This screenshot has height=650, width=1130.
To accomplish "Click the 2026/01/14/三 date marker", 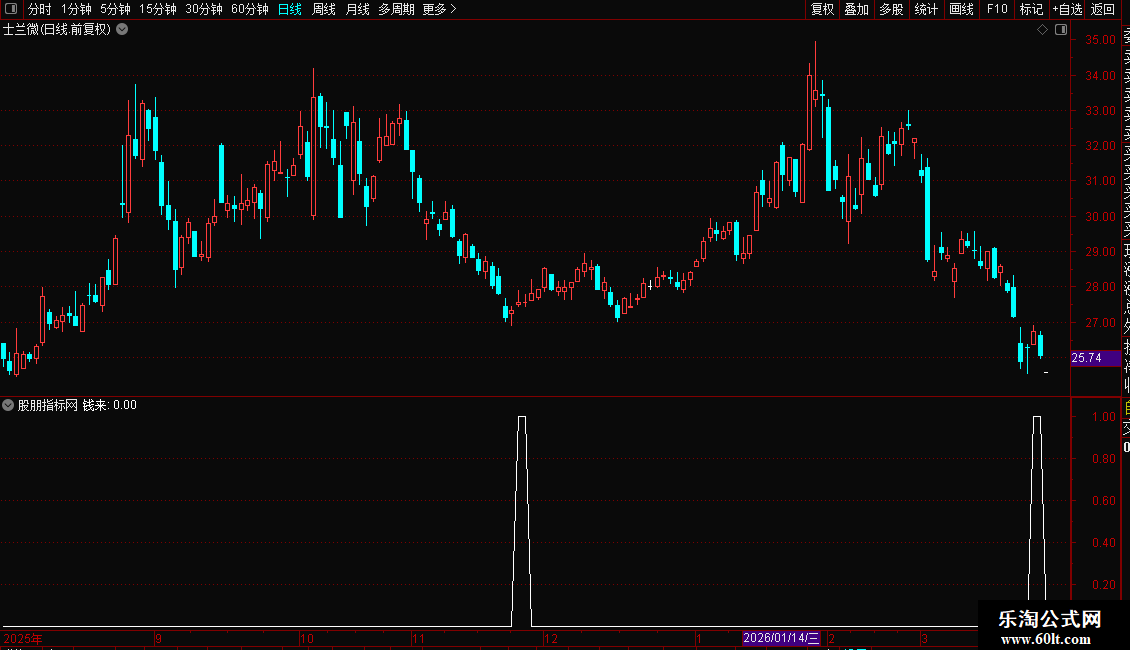I will 781,638.
